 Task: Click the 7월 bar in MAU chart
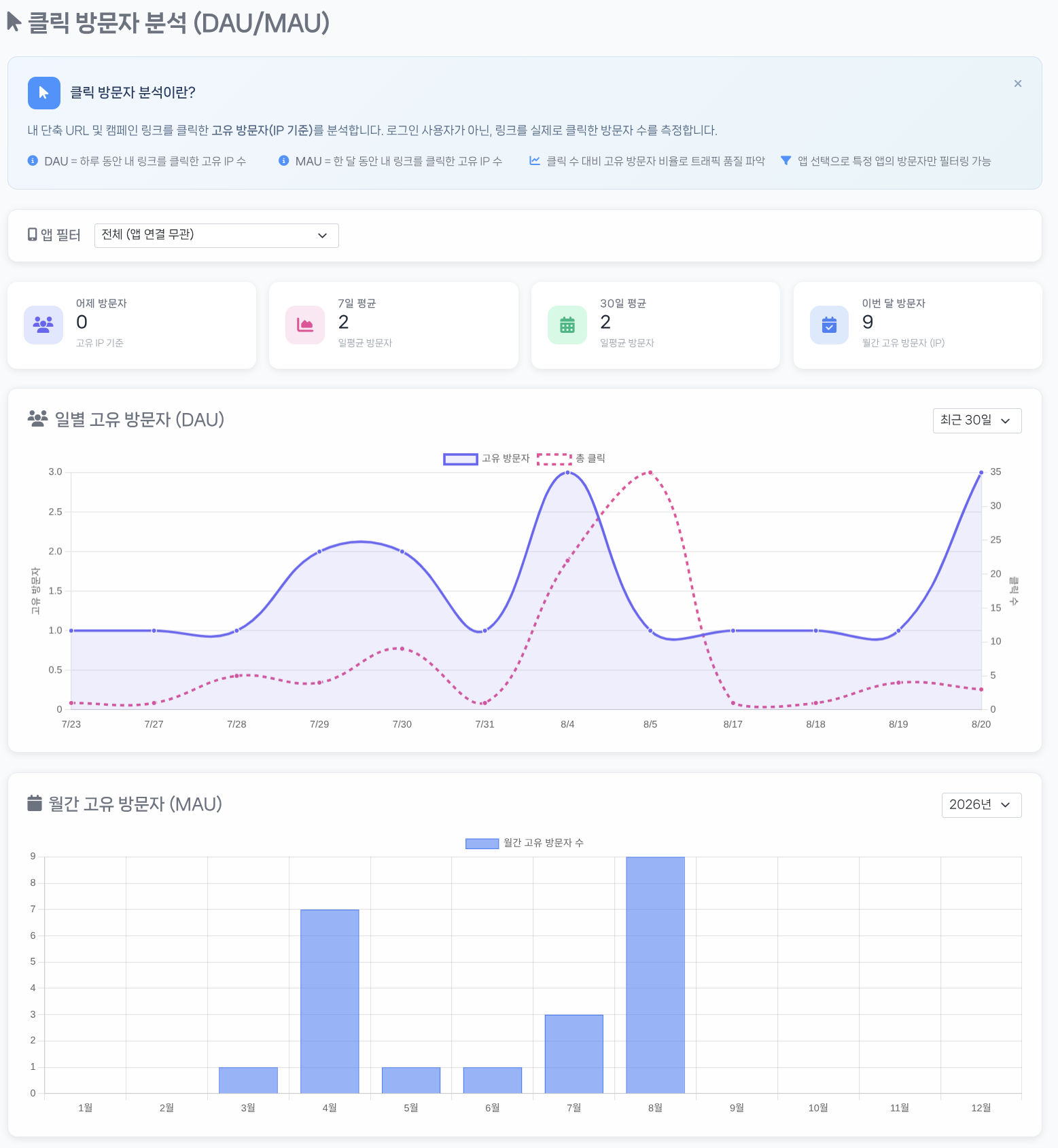pos(574,1054)
